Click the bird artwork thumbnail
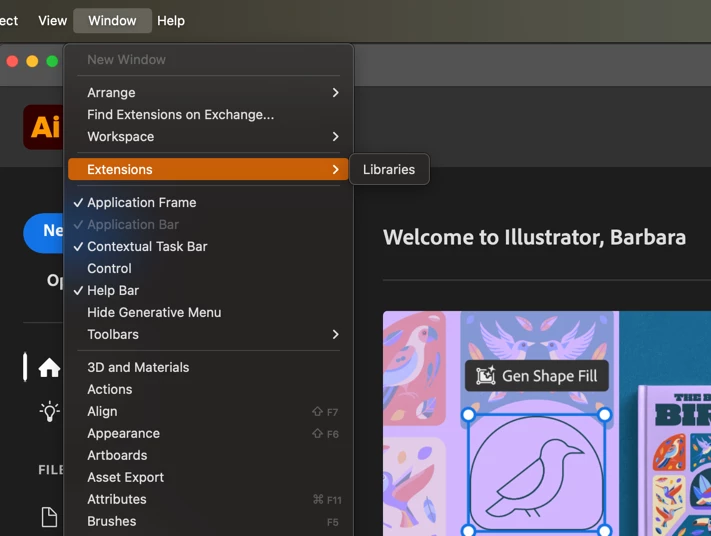Screen dimensions: 711x536 click(x=536, y=473)
